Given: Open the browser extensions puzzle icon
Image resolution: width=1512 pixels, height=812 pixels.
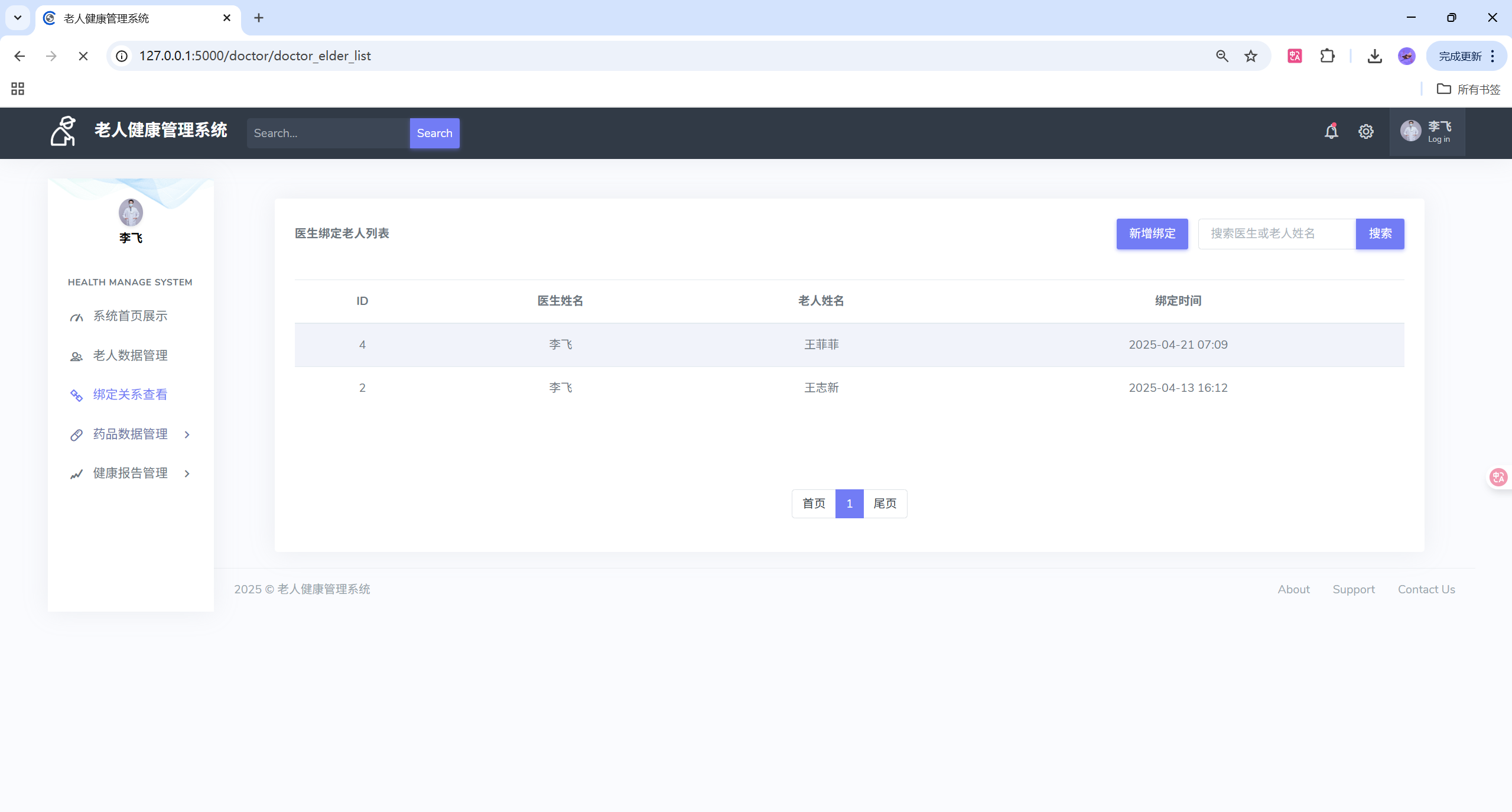Looking at the screenshot, I should pyautogui.click(x=1327, y=56).
